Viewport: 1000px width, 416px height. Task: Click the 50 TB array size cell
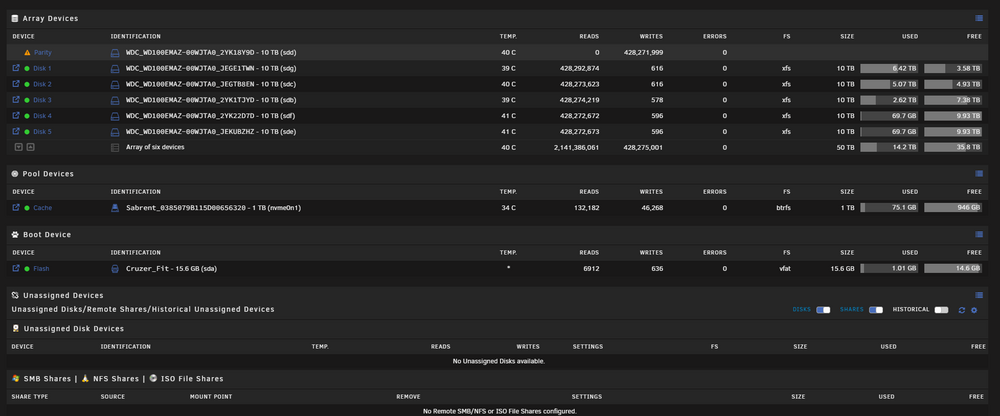[x=845, y=147]
